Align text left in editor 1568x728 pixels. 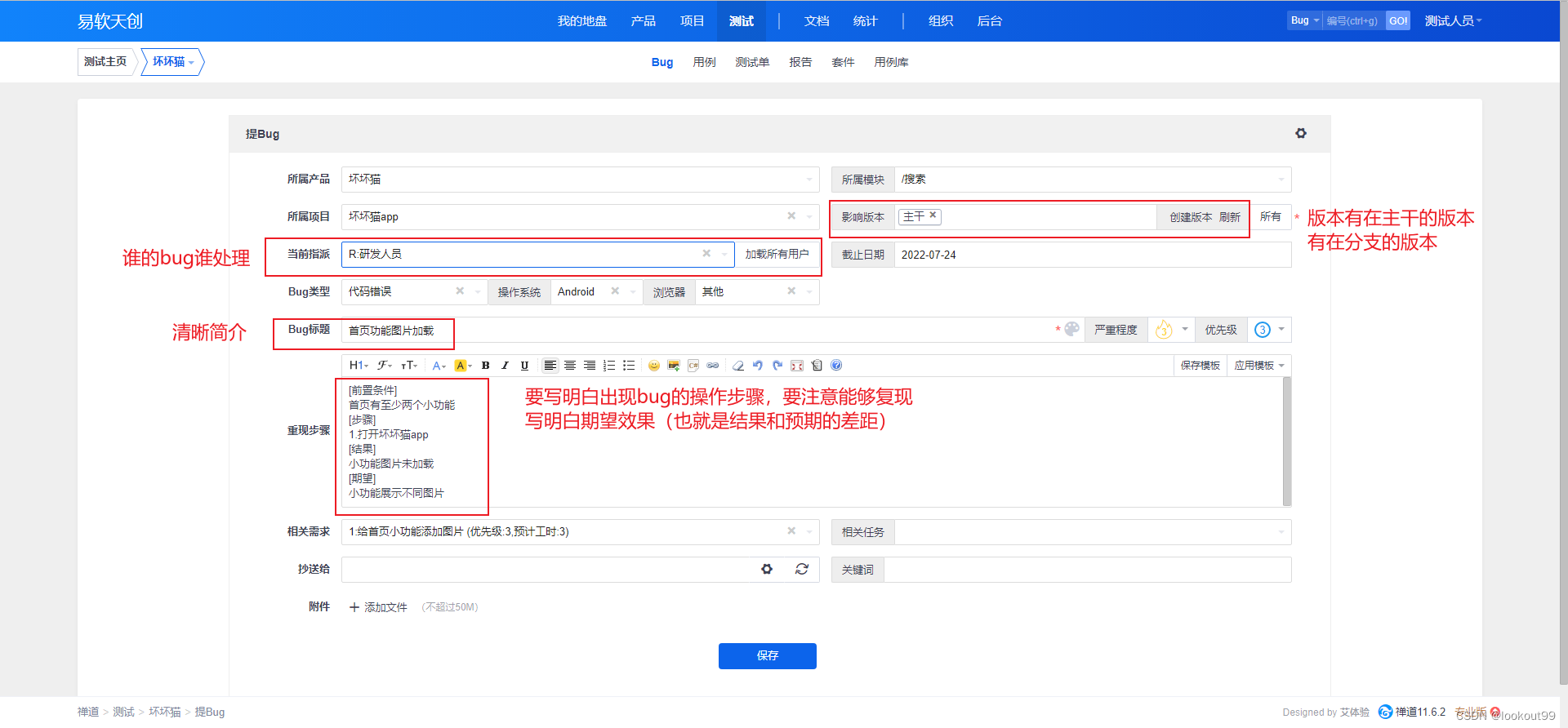tap(550, 366)
